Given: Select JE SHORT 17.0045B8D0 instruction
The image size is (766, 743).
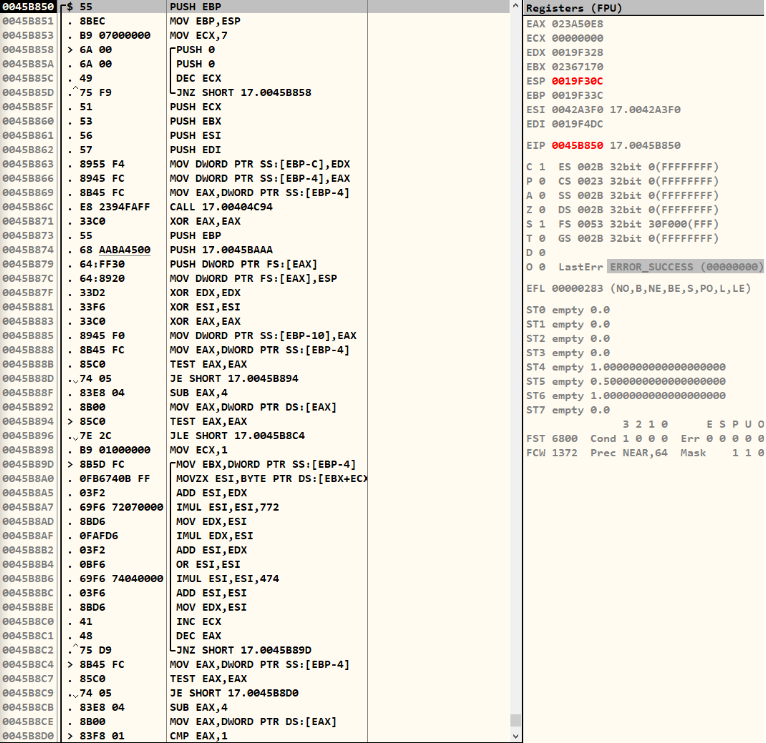Looking at the screenshot, I should point(234,693).
